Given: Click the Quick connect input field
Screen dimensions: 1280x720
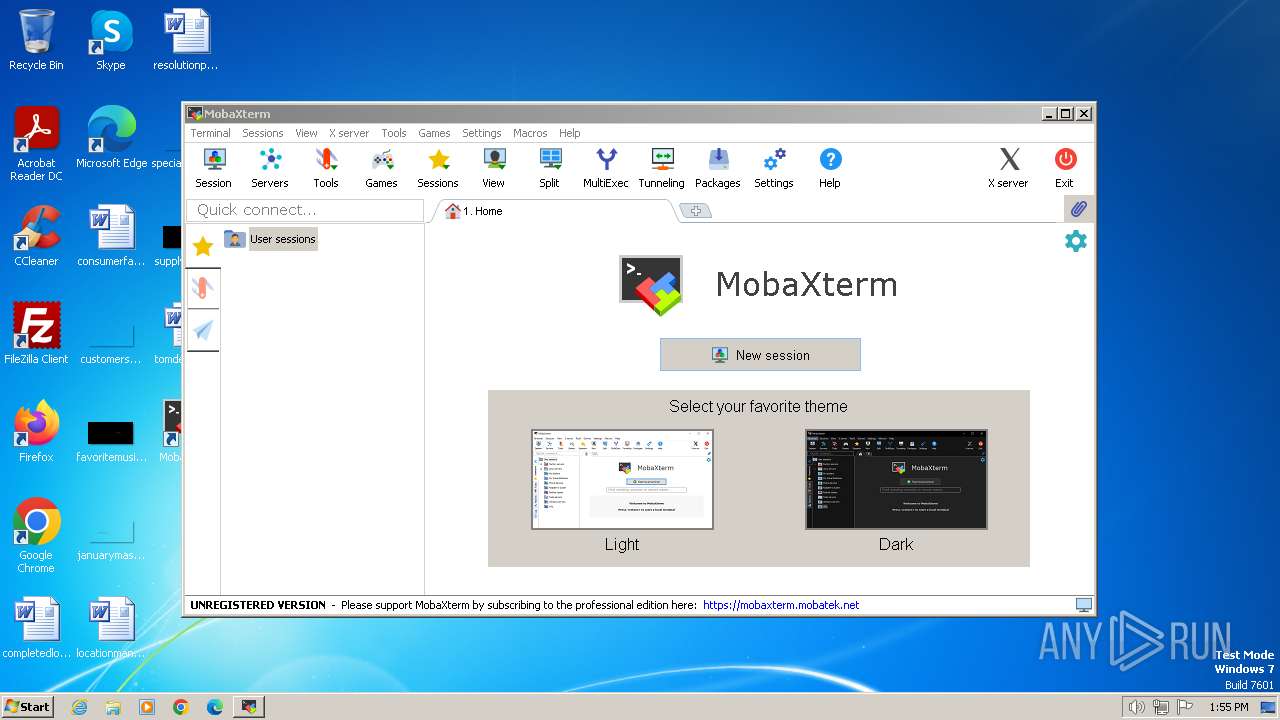Looking at the screenshot, I should [x=305, y=210].
